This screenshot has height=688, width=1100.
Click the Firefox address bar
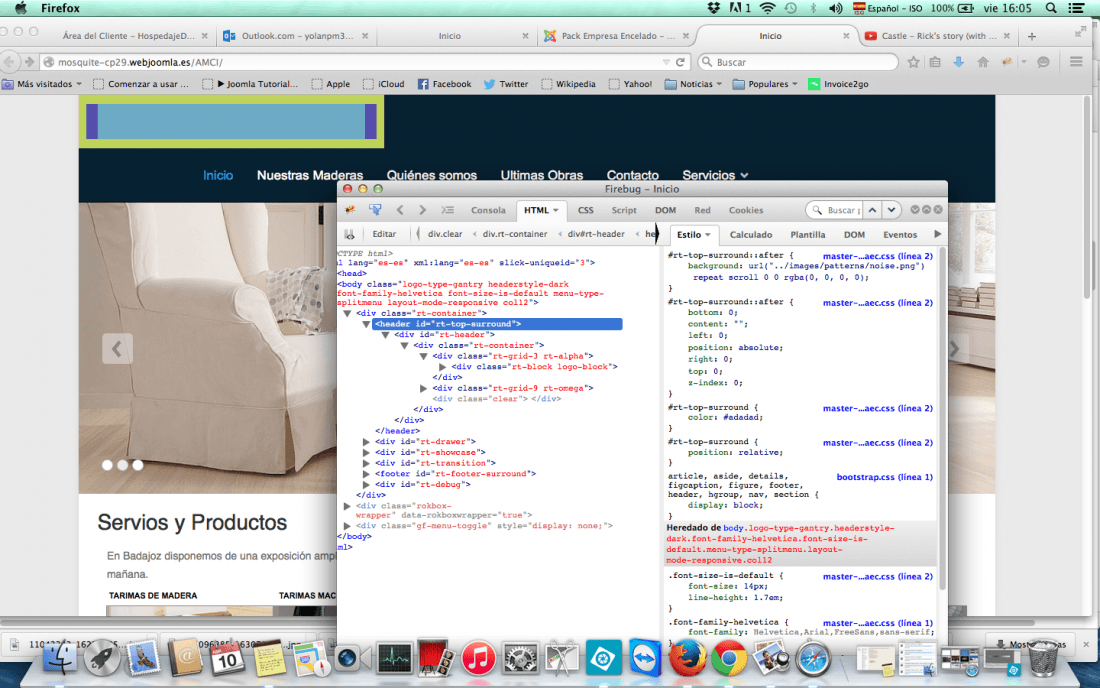coord(365,62)
